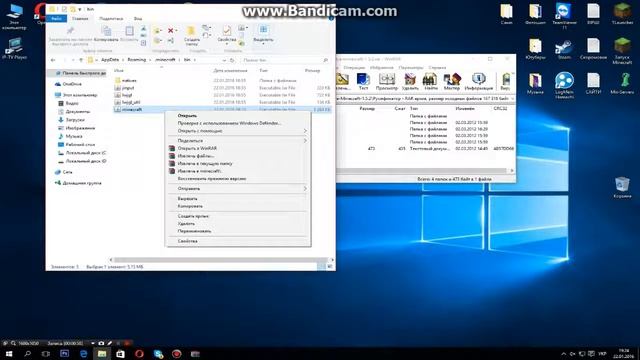Screen dimensions: 640x360
Task: Click the Bandicam camera screenshot icon
Action: click(101, 344)
